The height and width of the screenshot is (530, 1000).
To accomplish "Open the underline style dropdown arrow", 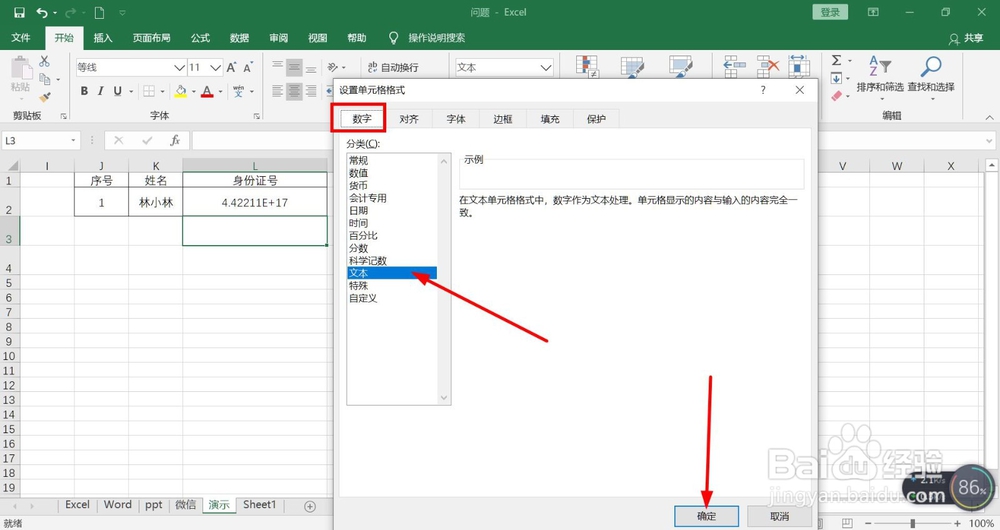I will tap(131, 91).
